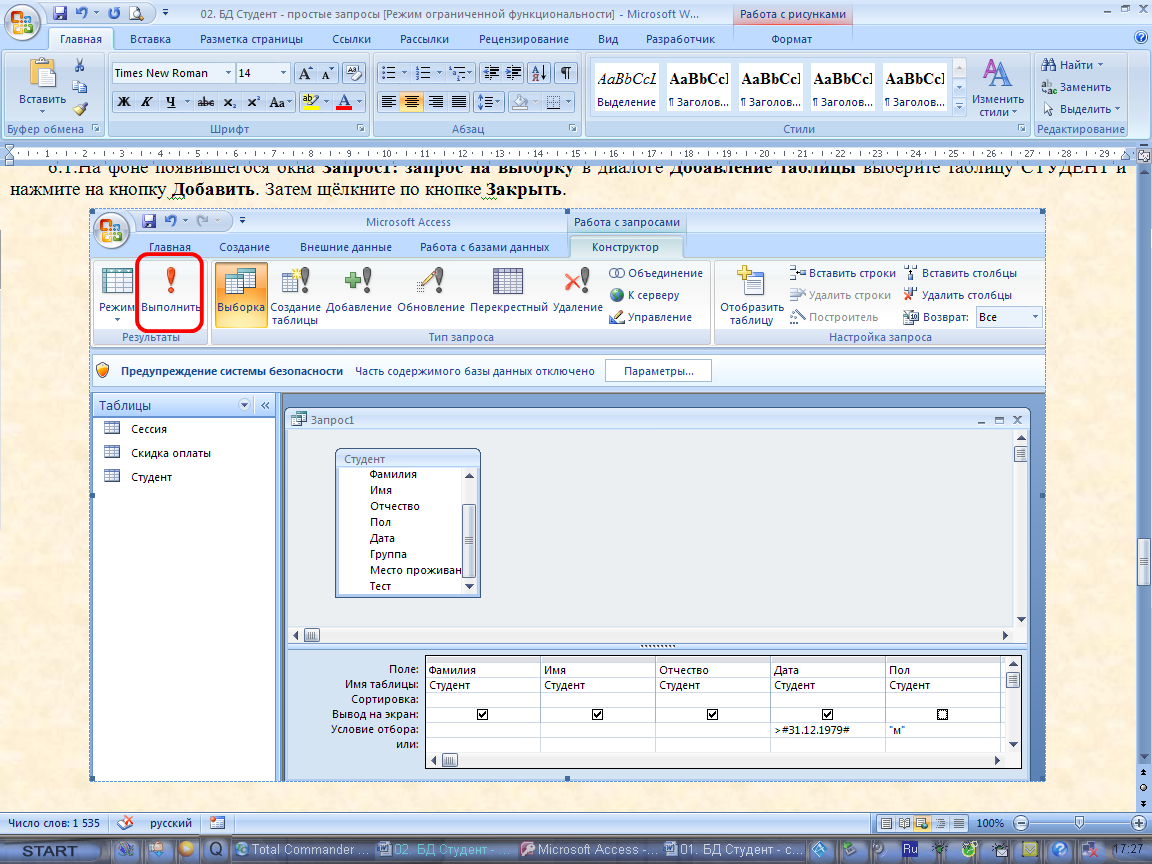The image size is (1152, 864).
Task: Toggle subscript x₂ formatting
Action: pos(230,102)
